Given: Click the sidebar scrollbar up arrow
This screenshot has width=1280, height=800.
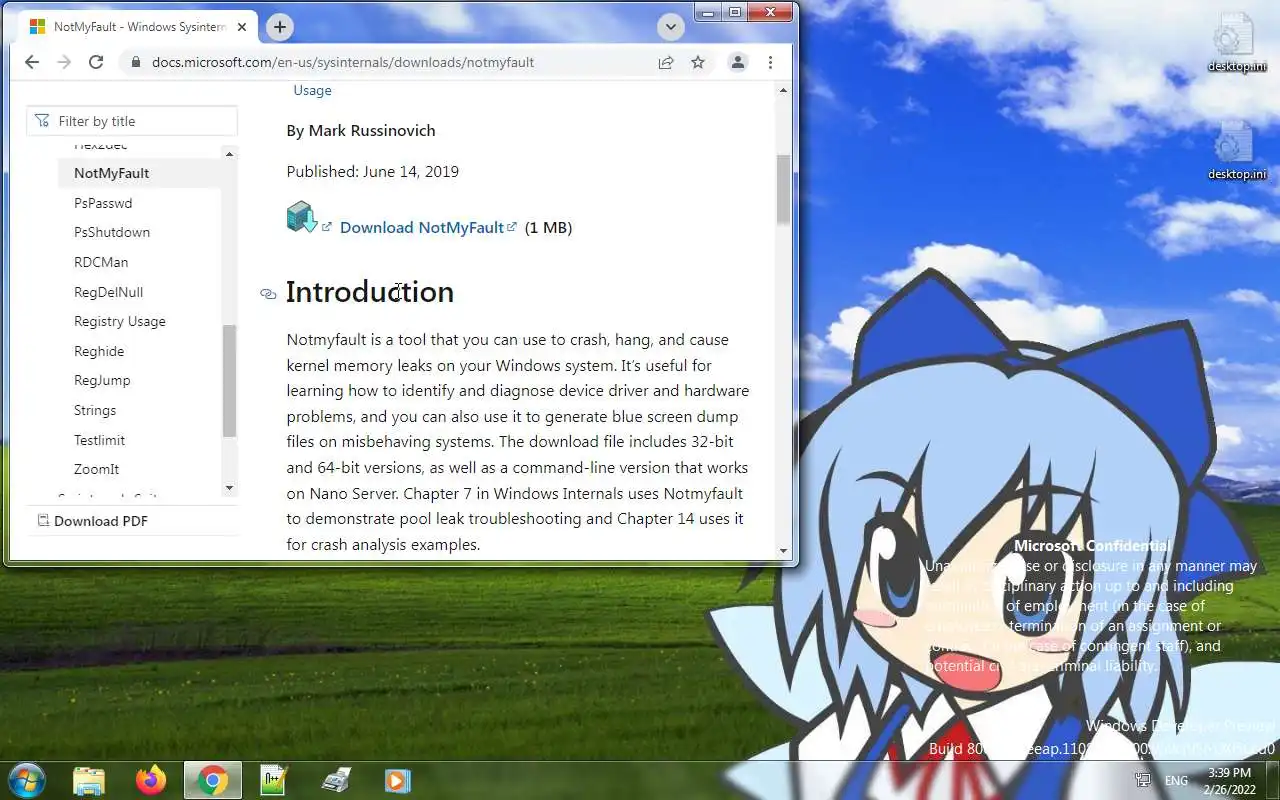Looking at the screenshot, I should point(230,154).
